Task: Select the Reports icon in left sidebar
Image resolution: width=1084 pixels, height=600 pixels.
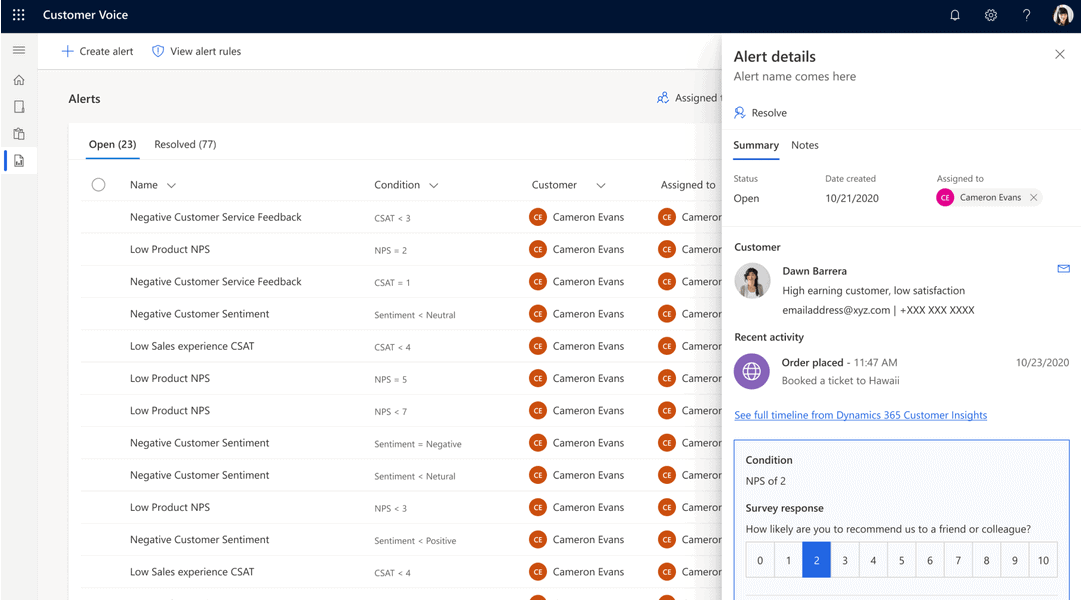Action: [18, 160]
